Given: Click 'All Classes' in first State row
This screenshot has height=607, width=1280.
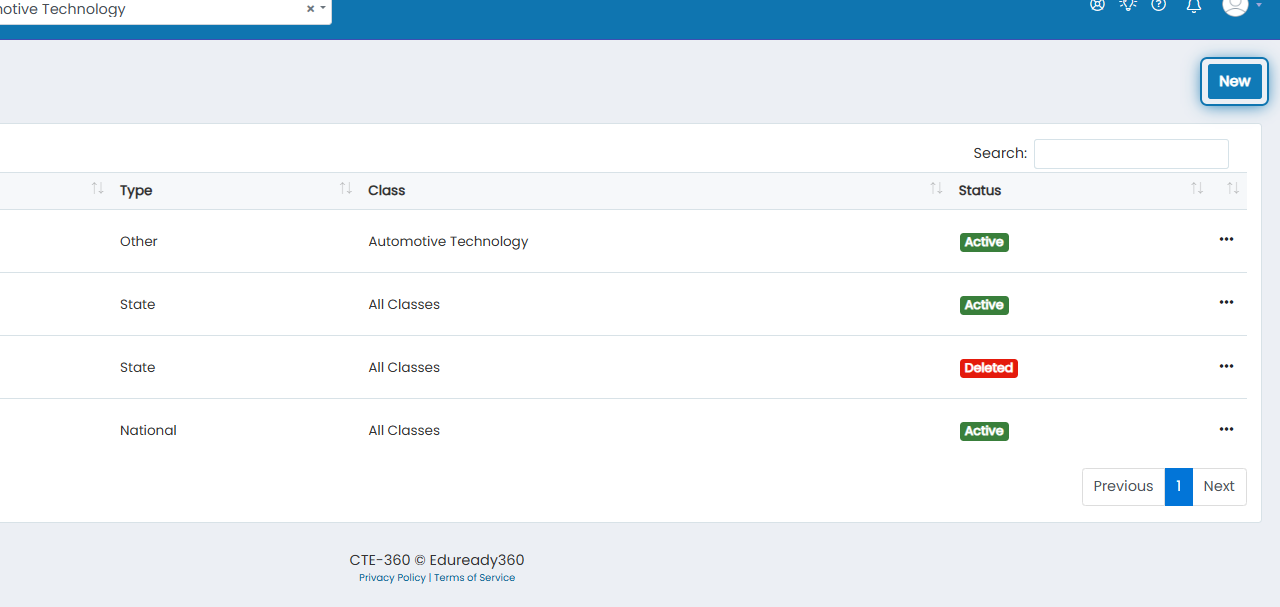Looking at the screenshot, I should click(x=404, y=304).
